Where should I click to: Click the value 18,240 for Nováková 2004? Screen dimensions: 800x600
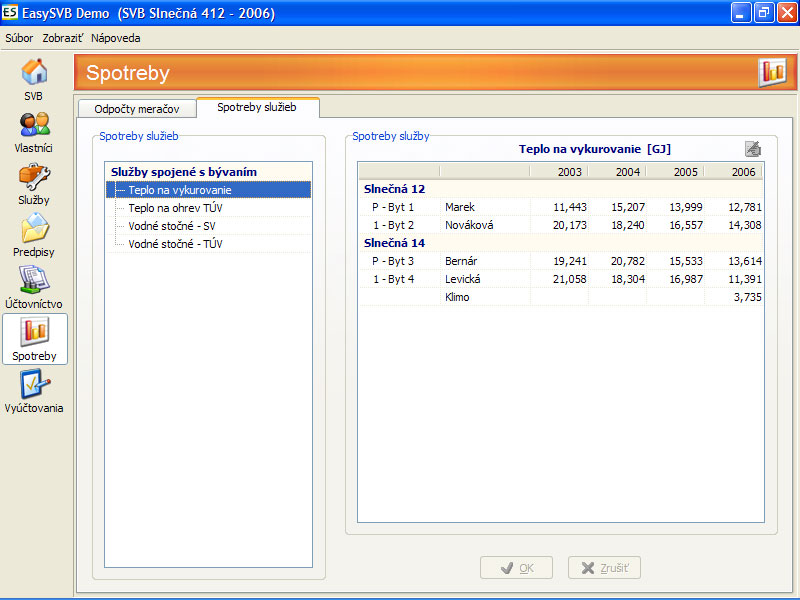pyautogui.click(x=628, y=225)
